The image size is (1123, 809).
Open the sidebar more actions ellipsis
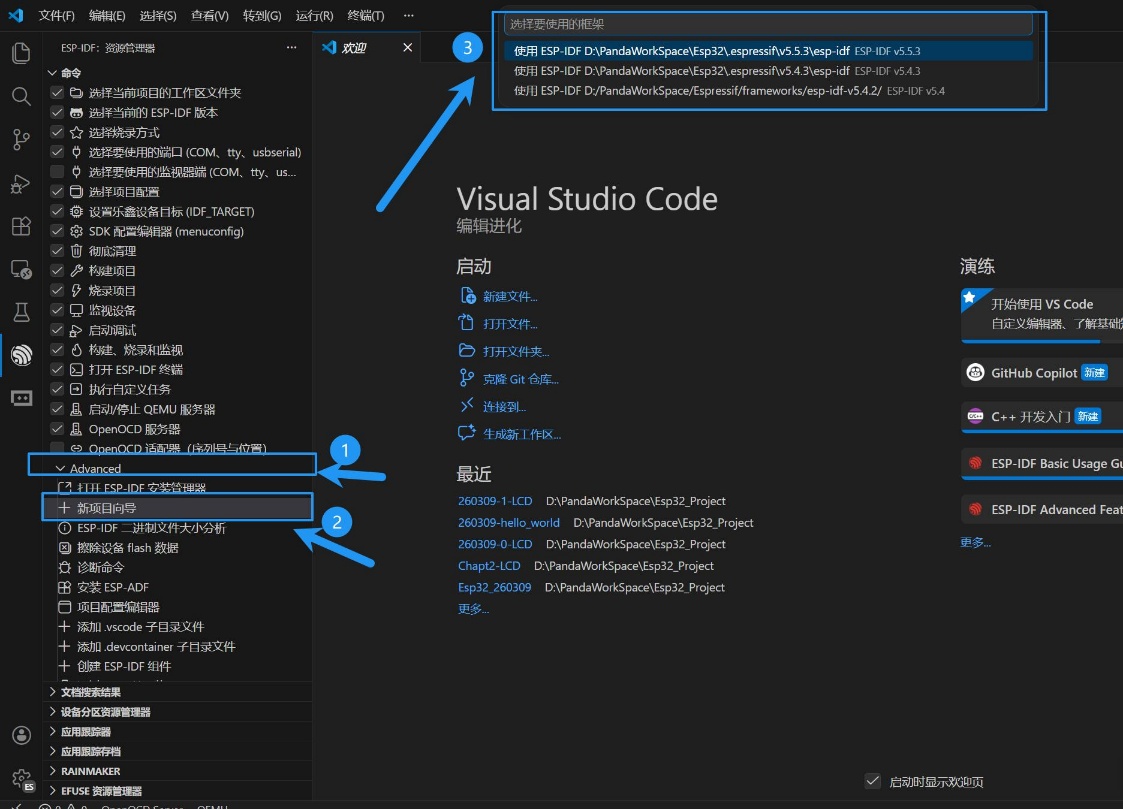[291, 47]
